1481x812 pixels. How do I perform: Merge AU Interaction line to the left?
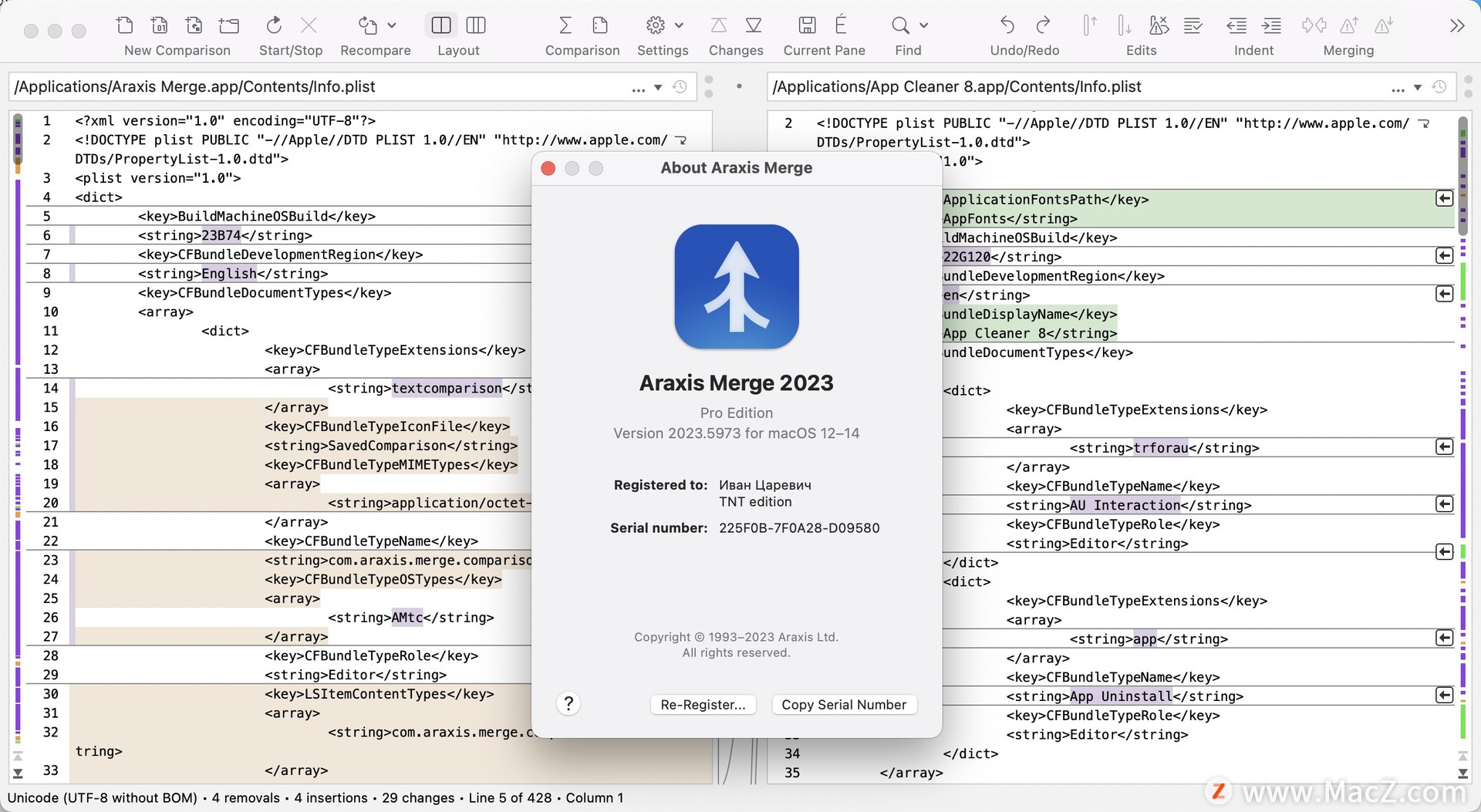click(1445, 504)
